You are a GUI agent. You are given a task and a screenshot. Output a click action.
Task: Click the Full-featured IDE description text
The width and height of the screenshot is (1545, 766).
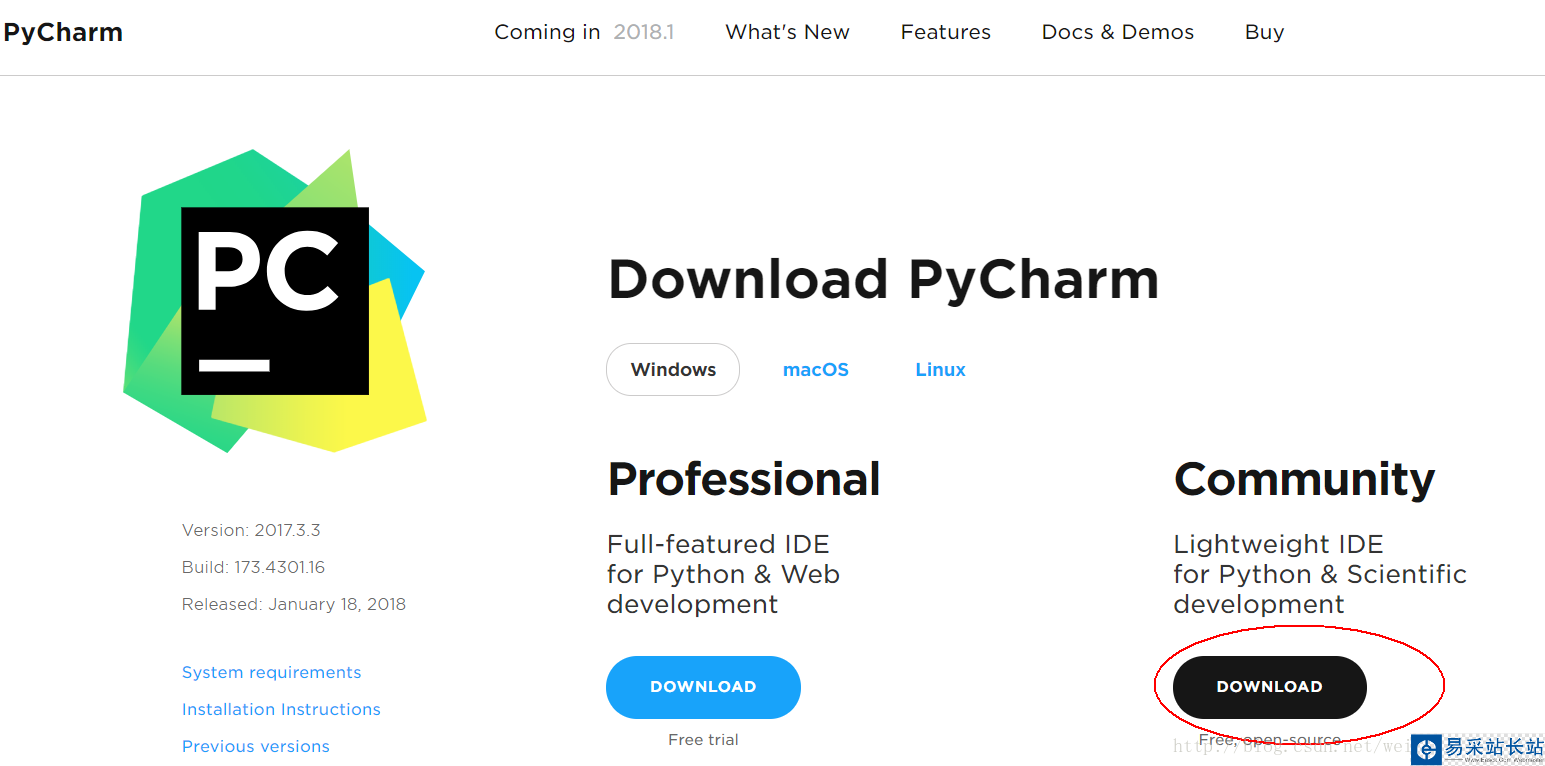point(723,574)
